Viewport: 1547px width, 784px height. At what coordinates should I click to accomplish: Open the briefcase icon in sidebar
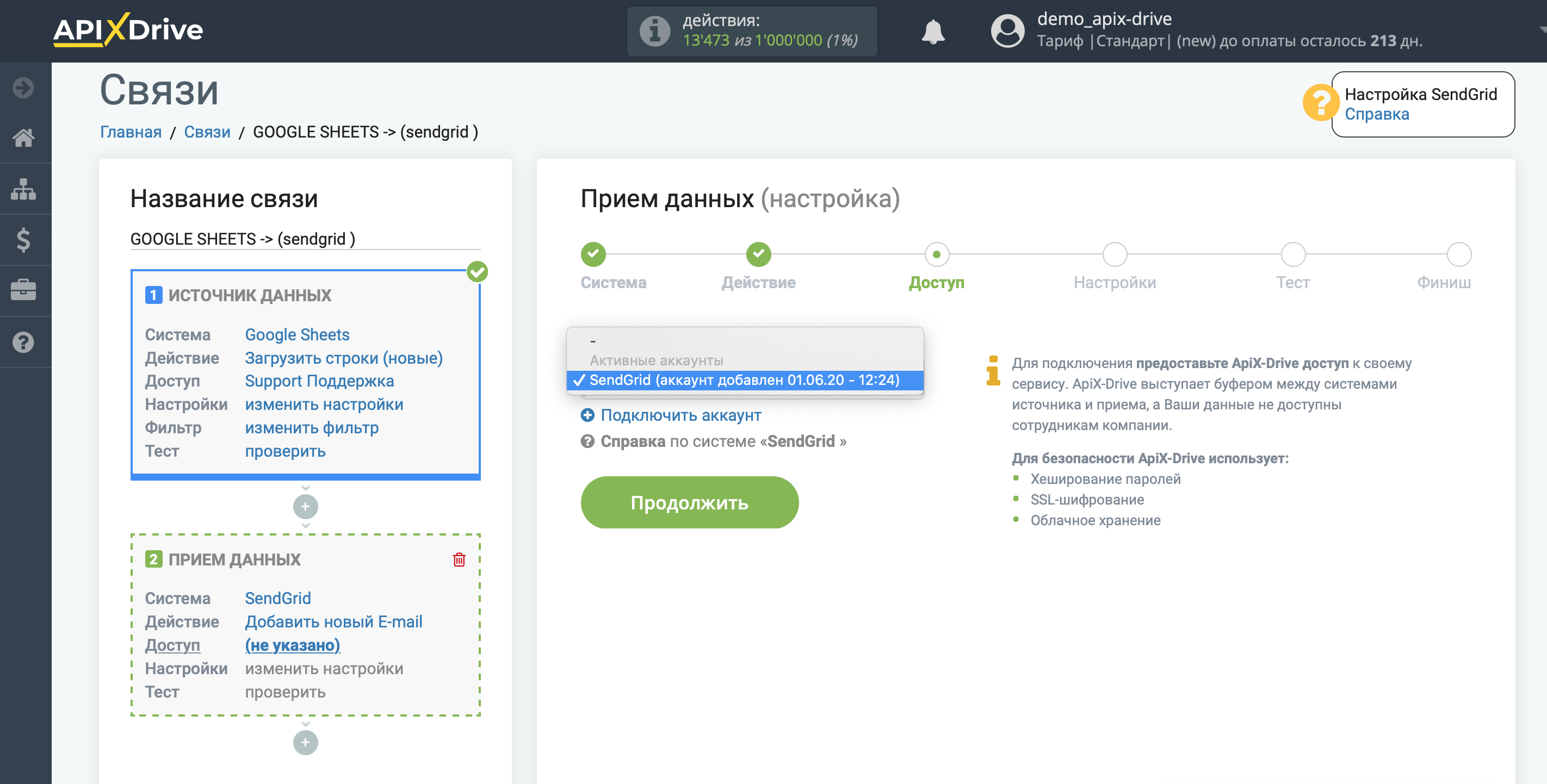pyautogui.click(x=23, y=290)
